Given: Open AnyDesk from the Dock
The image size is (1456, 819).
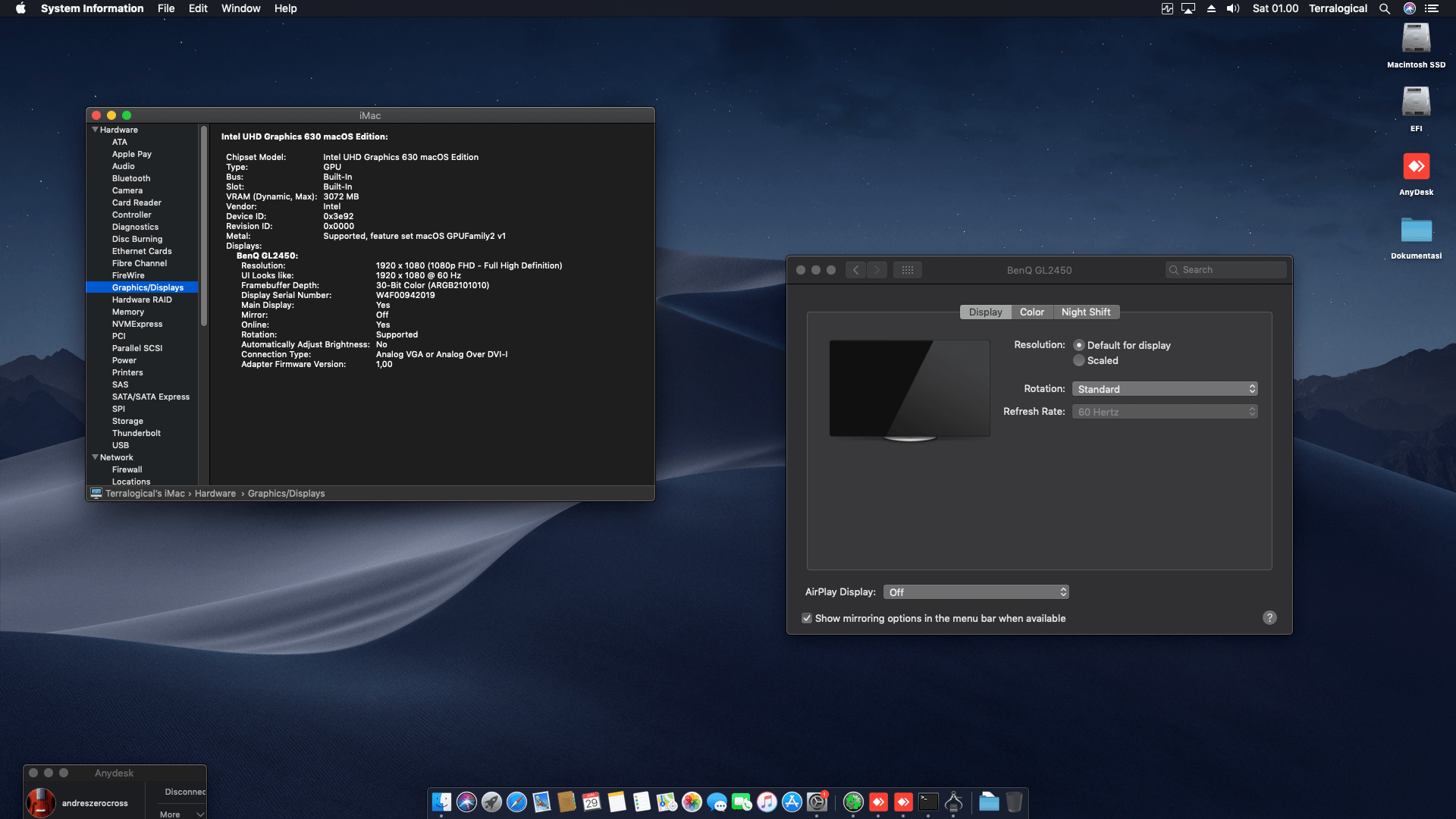Looking at the screenshot, I should pyautogui.click(x=879, y=802).
